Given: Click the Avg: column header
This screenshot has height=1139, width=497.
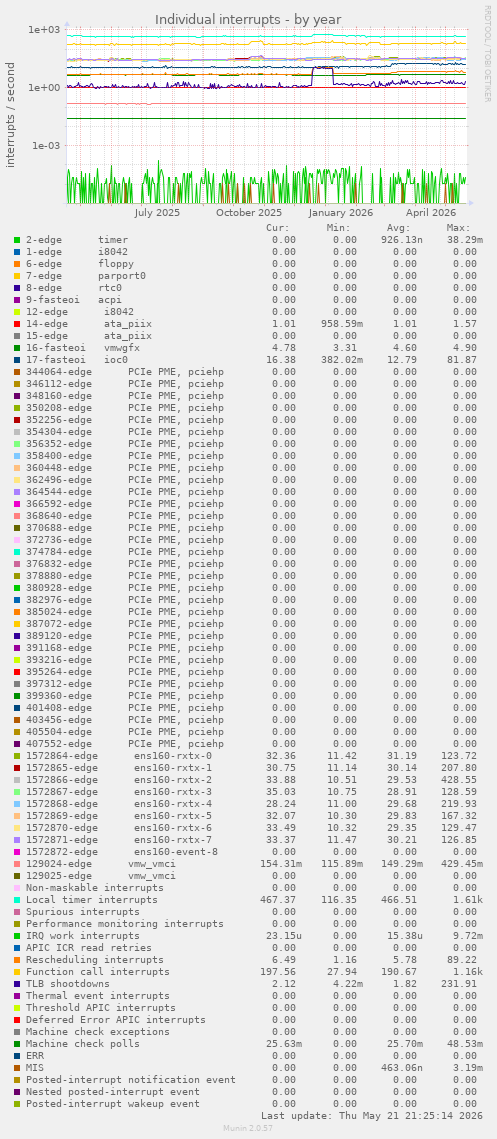Looking at the screenshot, I should pos(398,227).
